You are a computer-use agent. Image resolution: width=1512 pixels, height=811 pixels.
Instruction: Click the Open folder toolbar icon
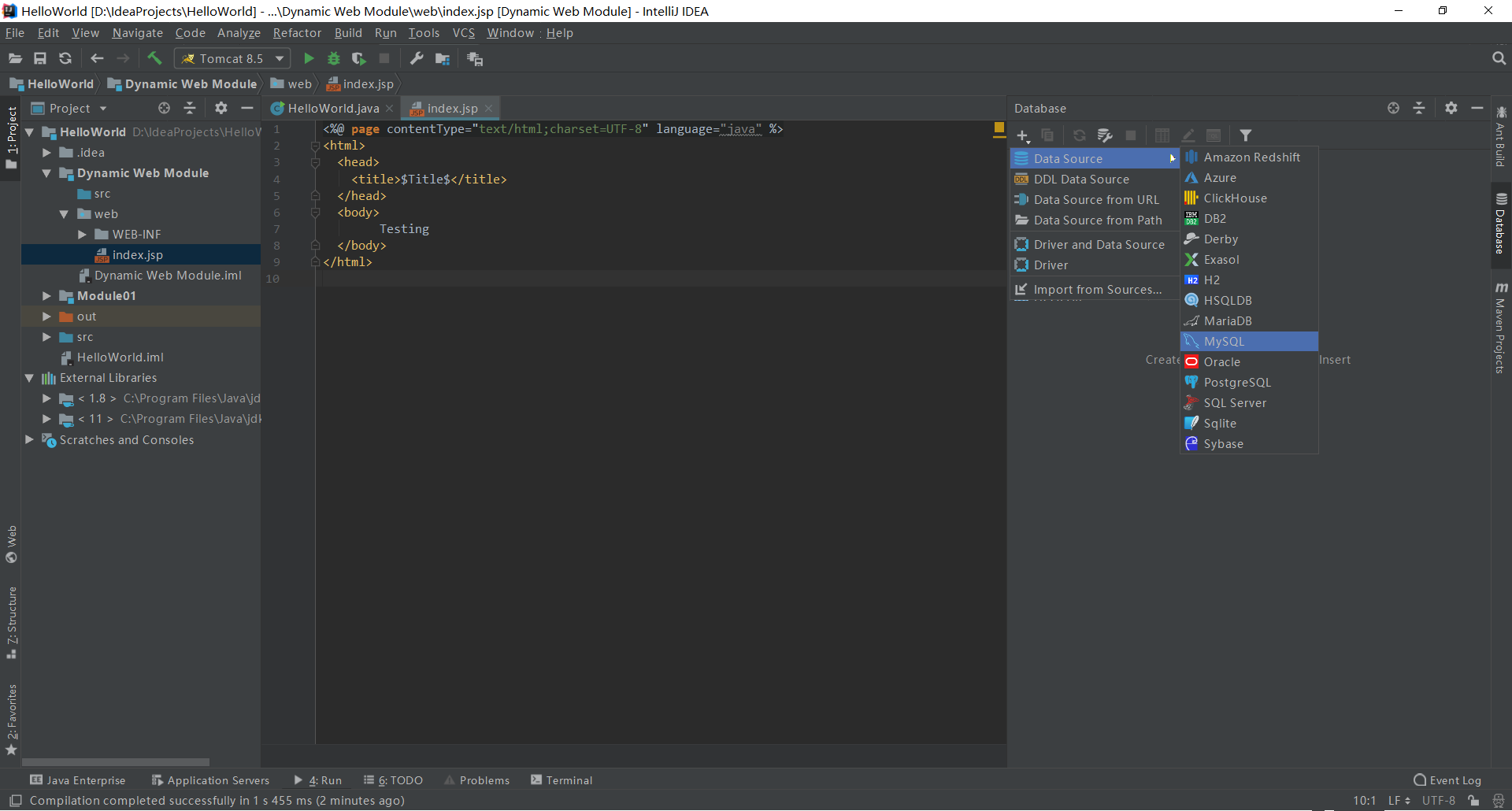pos(15,58)
